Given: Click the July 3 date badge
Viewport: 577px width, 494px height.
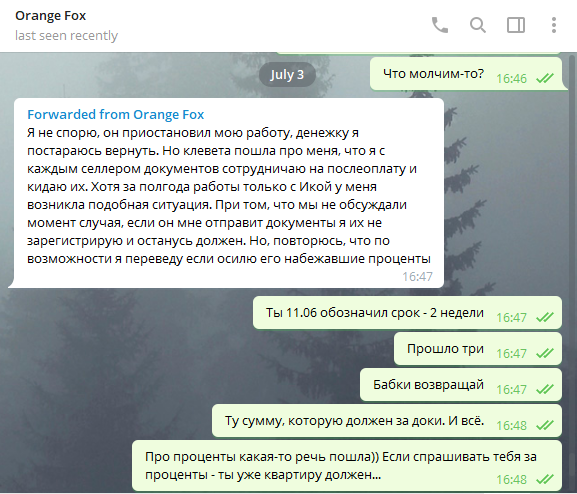Looking at the screenshot, I should coord(287,75).
